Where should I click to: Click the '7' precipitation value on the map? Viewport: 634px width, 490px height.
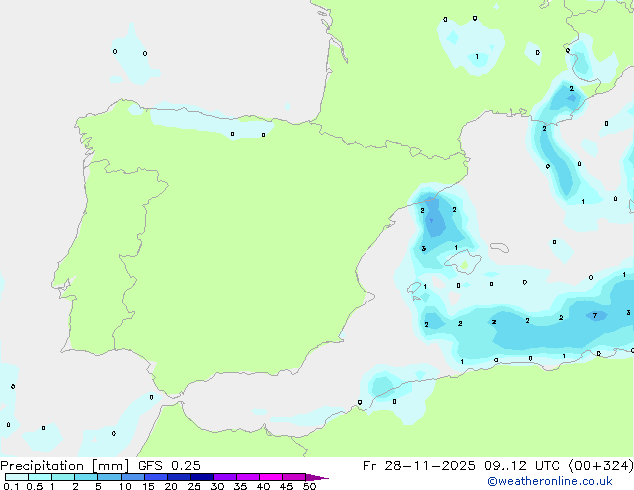[x=594, y=315]
